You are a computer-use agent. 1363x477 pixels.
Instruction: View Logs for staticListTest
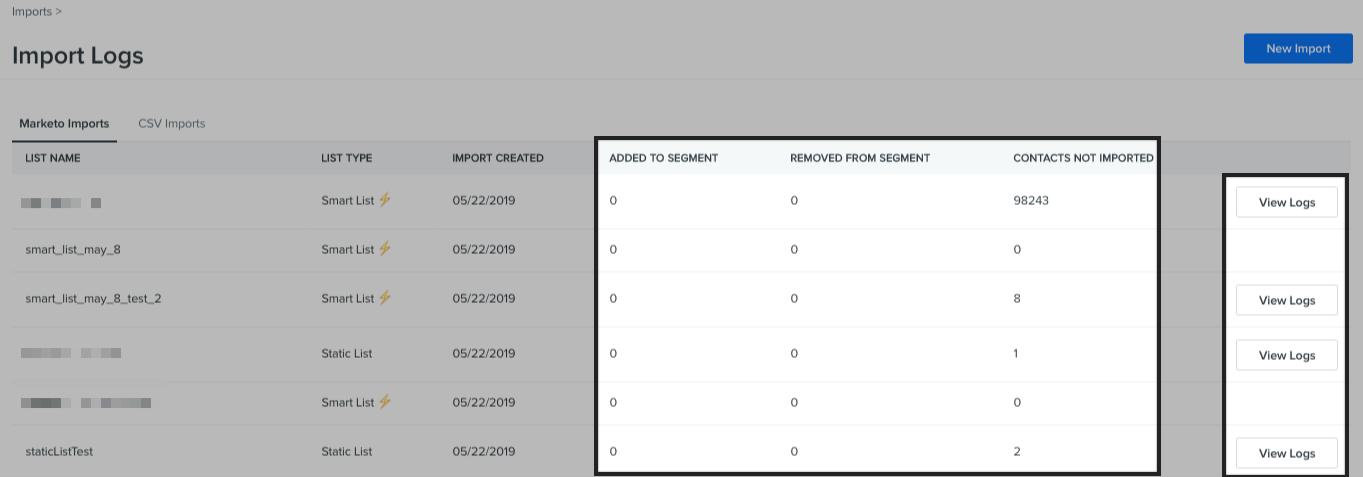tap(1287, 453)
